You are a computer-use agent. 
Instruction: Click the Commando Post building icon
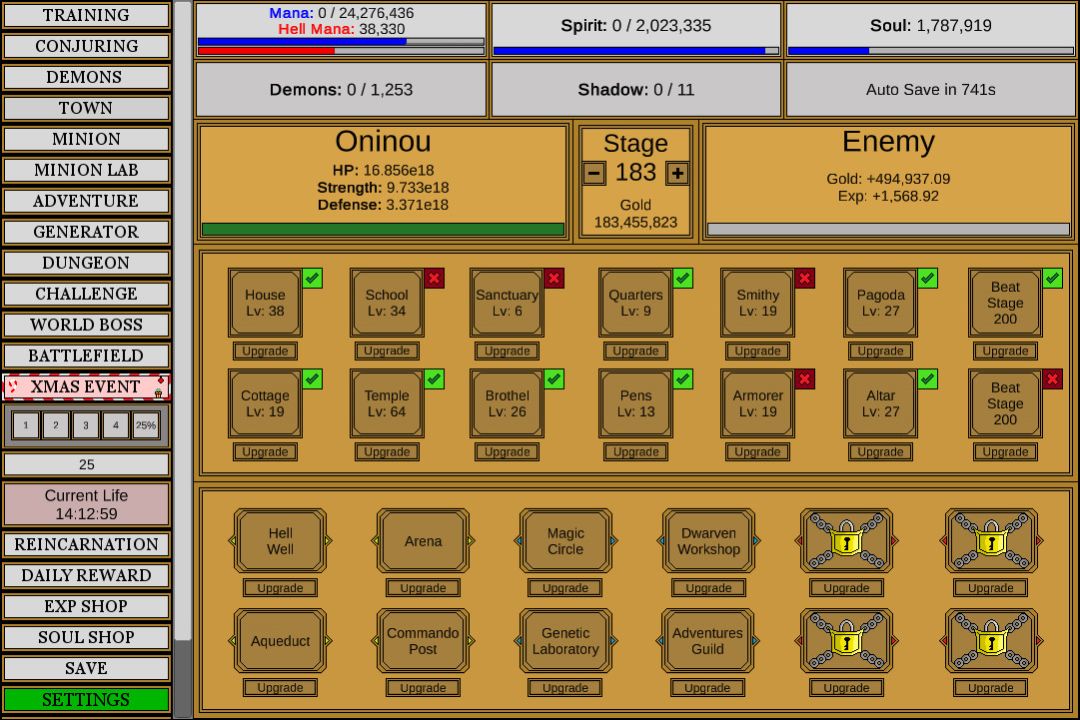tap(423, 641)
